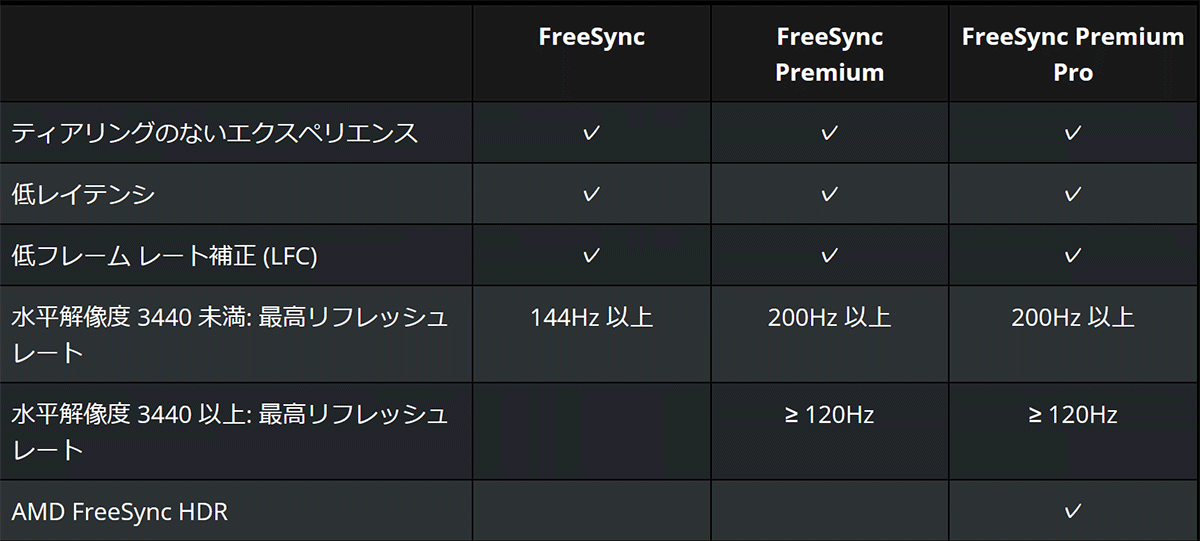
Task: Click the ≥ 120Hz value under FreeSync Premium
Action: coord(829,414)
